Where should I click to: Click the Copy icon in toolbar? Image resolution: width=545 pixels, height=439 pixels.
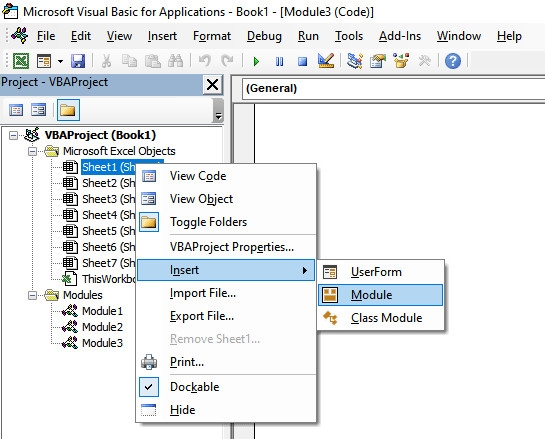pyautogui.click(x=129, y=61)
